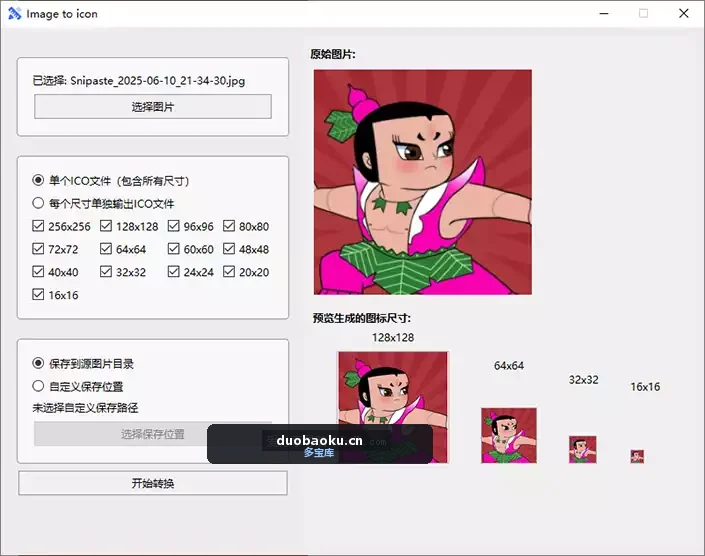Screen dimensions: 705x556
Task: Click the 16x16 preview thumbnail
Action: click(x=637, y=457)
